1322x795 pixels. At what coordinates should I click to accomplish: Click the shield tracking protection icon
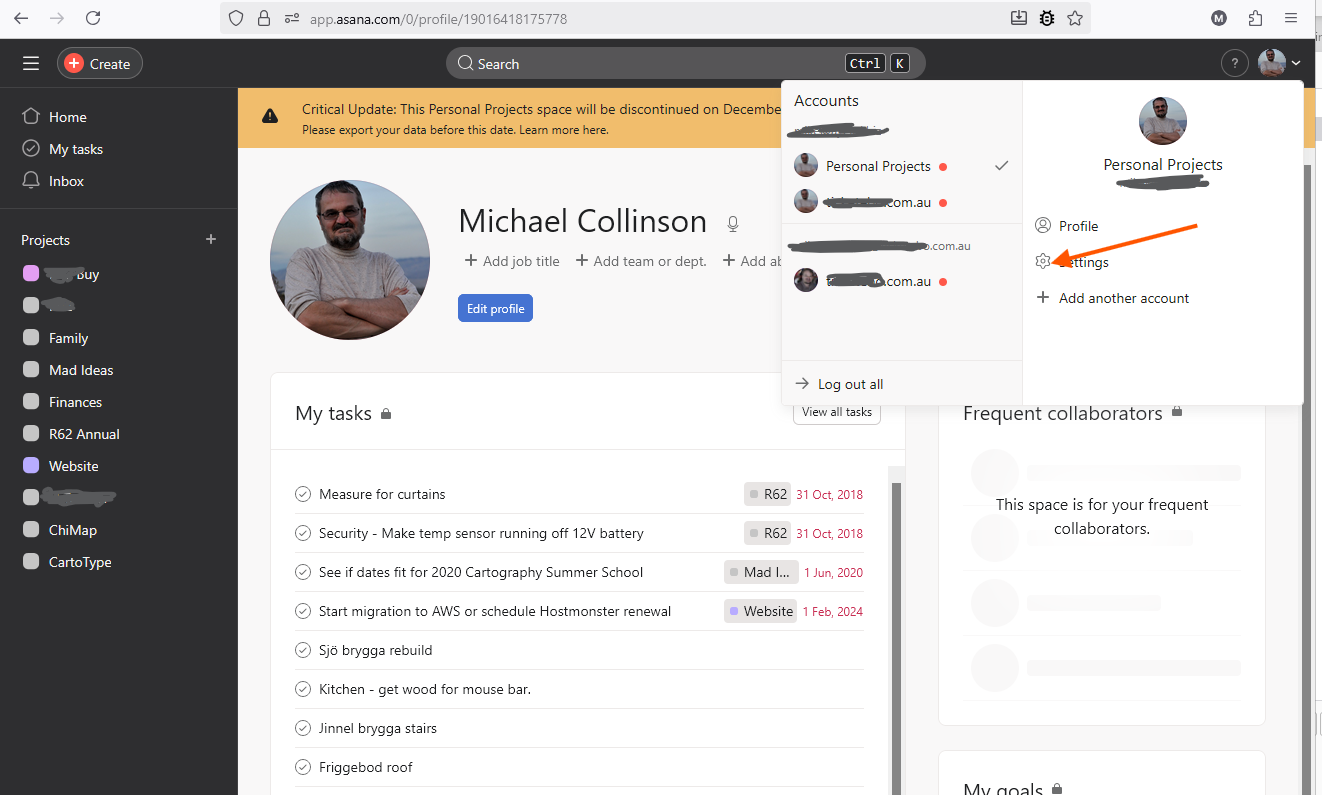tap(236, 18)
